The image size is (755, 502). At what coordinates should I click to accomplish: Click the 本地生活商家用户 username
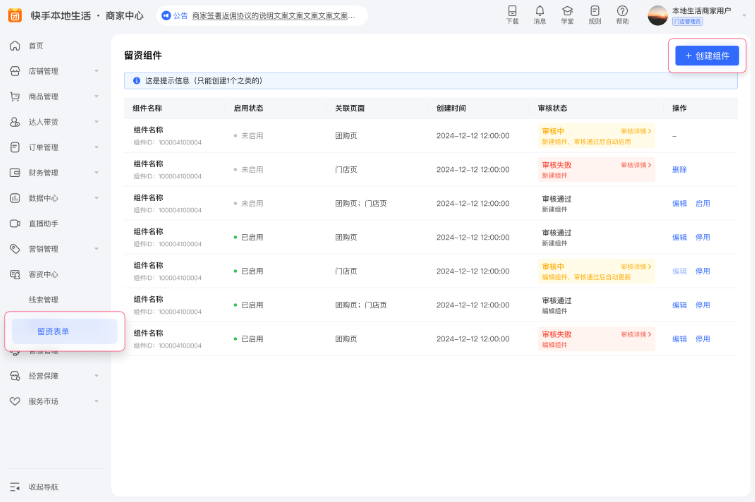click(702, 11)
